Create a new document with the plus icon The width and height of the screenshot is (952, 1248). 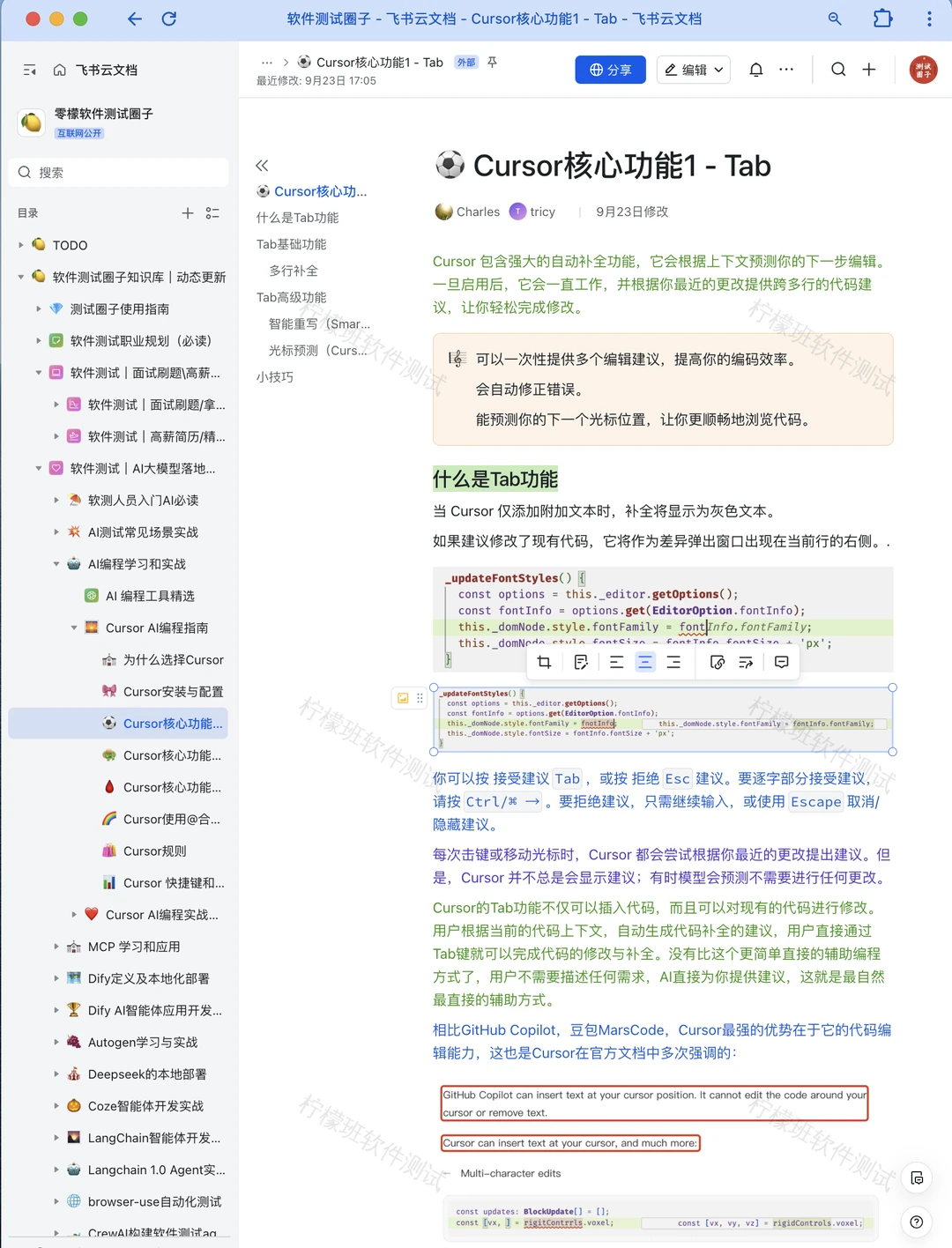(x=869, y=69)
